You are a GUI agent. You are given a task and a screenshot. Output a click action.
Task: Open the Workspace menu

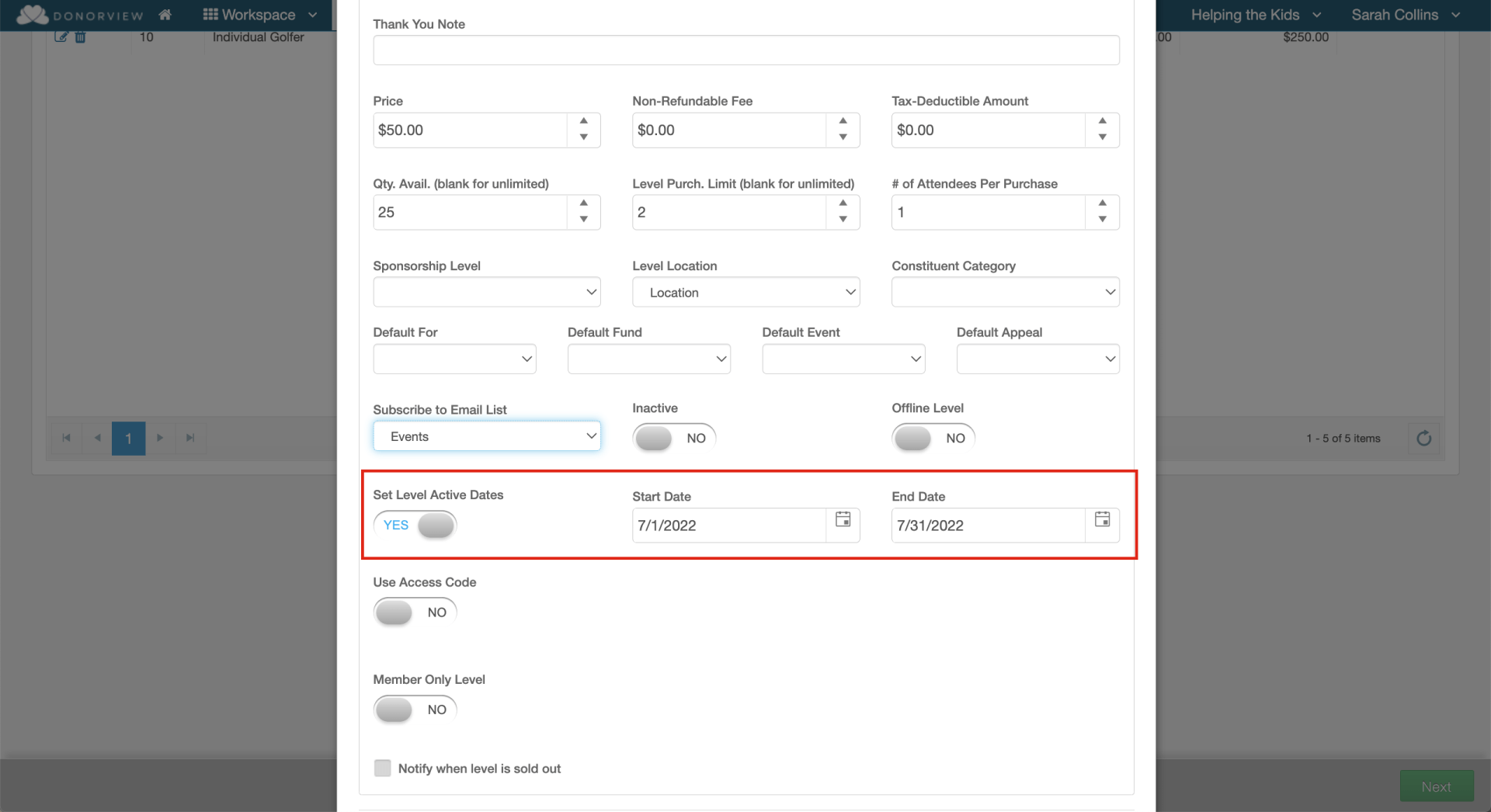(259, 15)
